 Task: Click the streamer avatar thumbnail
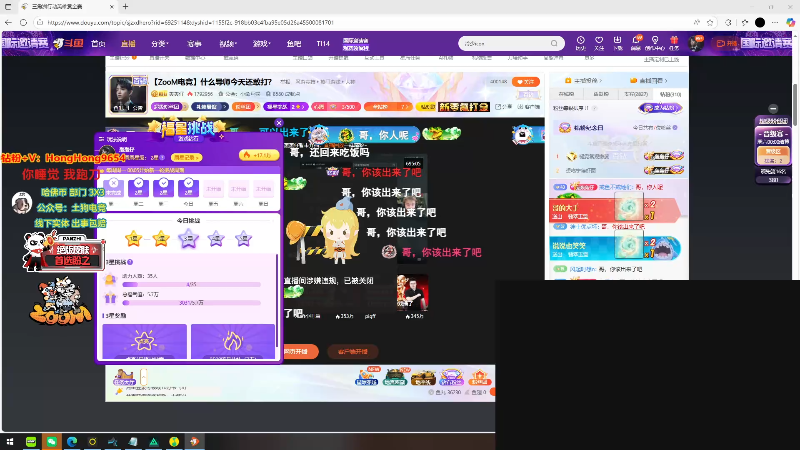point(128,94)
